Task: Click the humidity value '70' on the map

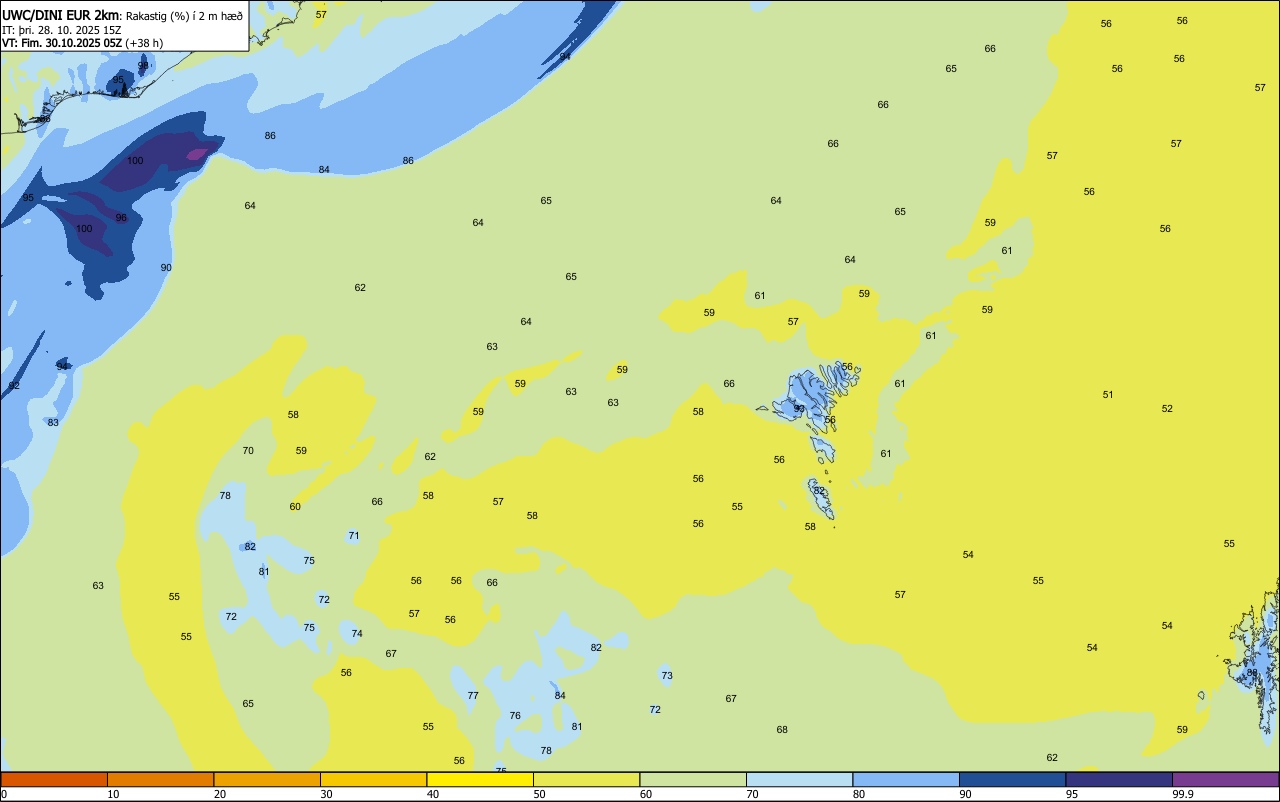Action: click(x=248, y=450)
